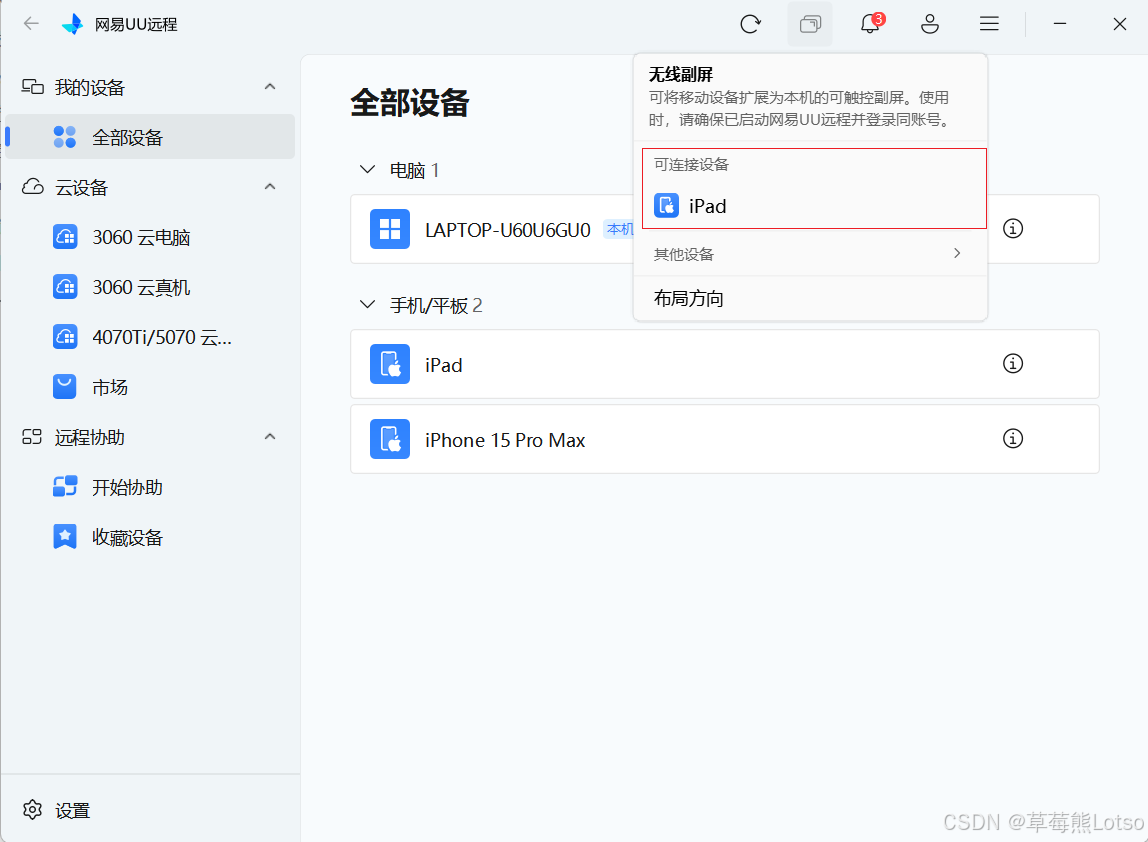Click the 本机 badge
The height and width of the screenshot is (842, 1148).
tap(619, 229)
